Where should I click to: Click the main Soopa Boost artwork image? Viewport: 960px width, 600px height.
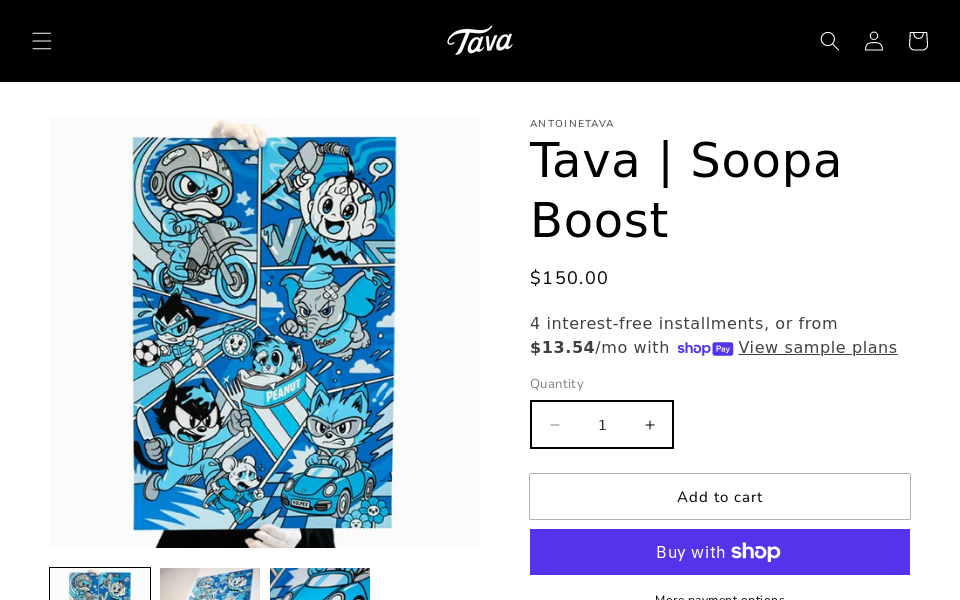(x=265, y=333)
